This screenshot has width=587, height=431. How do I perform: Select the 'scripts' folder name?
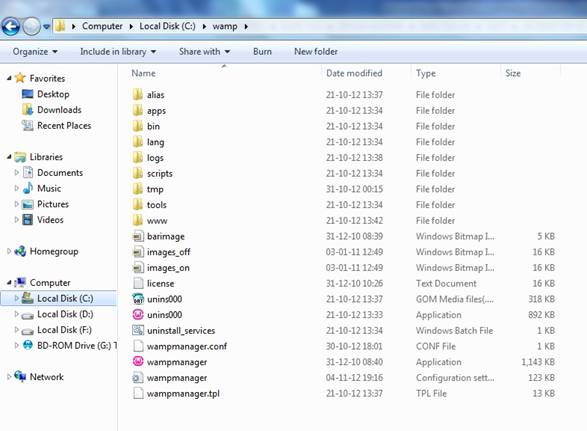[x=160, y=174]
